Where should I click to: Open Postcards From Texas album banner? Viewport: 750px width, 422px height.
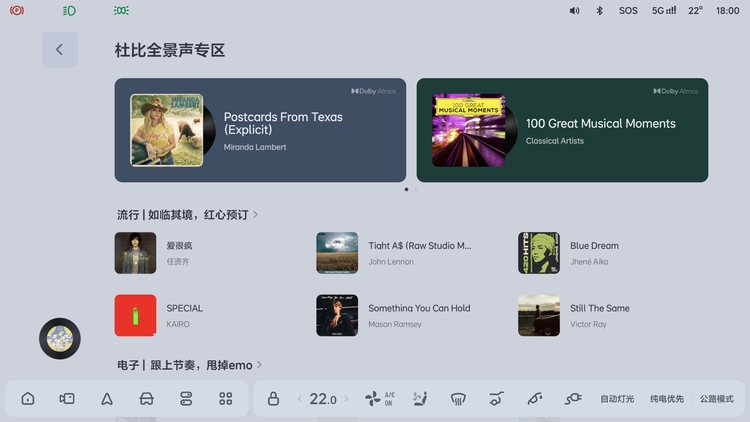tap(260, 130)
